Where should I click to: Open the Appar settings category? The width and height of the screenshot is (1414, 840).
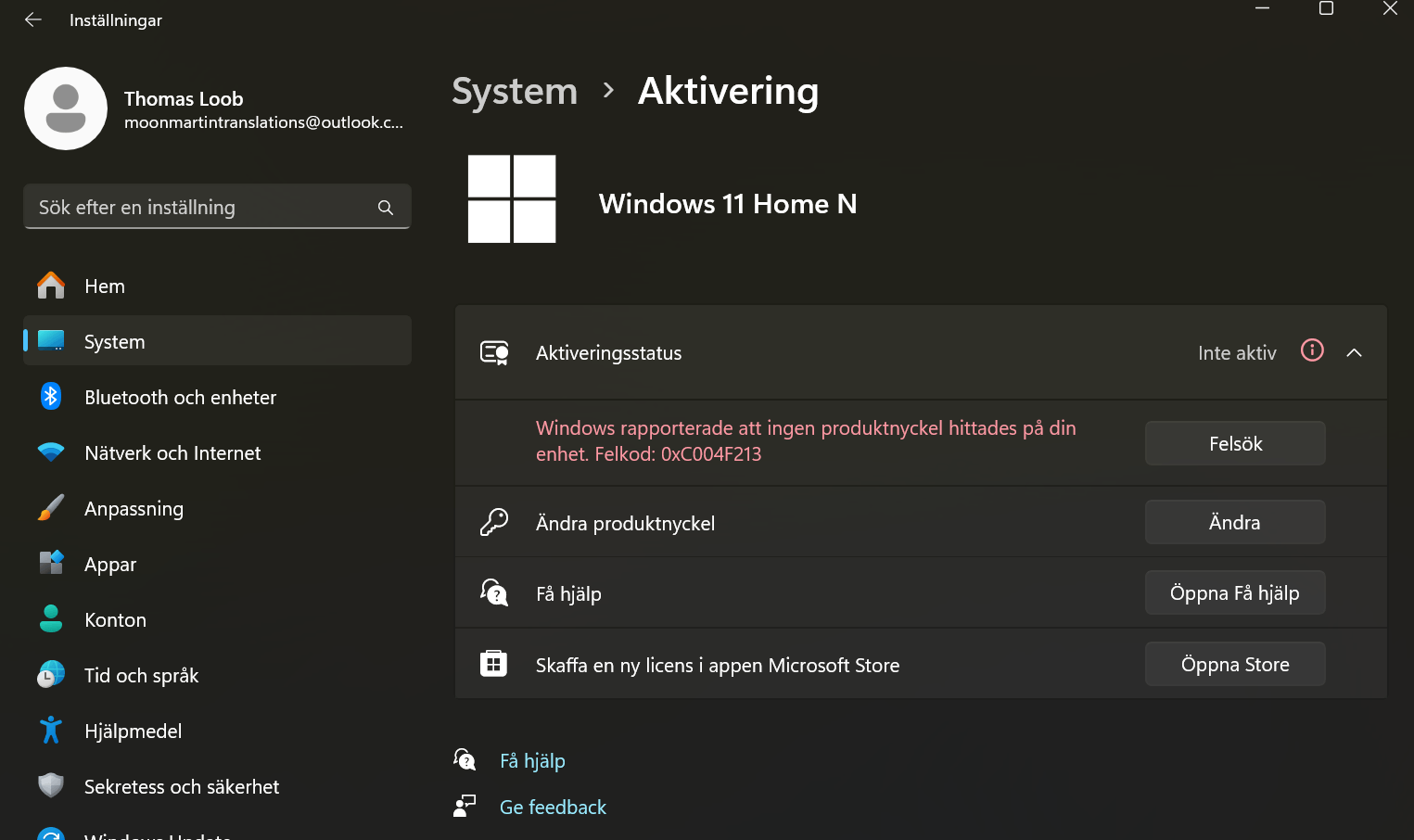pos(217,564)
